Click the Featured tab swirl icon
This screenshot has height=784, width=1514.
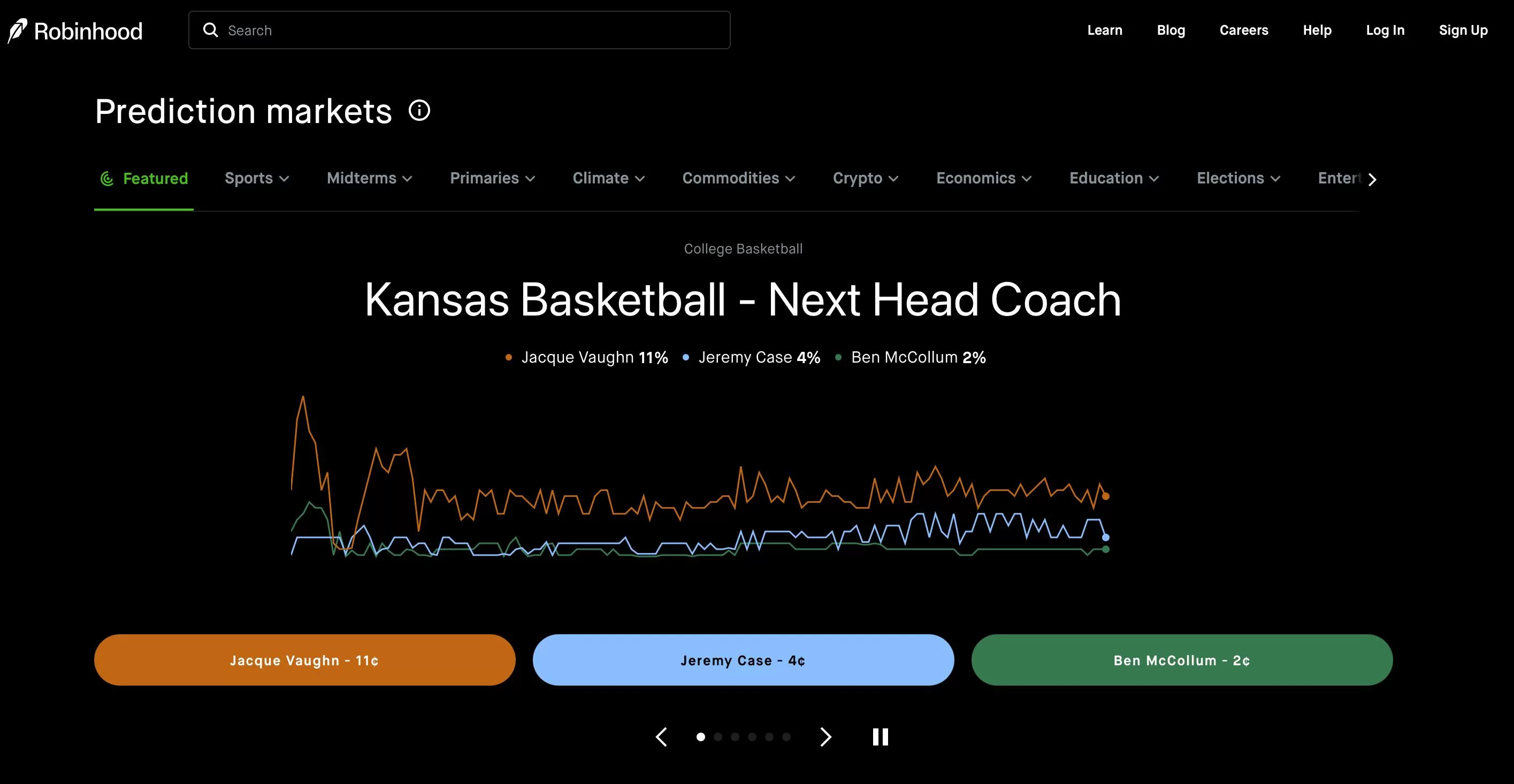coord(107,178)
